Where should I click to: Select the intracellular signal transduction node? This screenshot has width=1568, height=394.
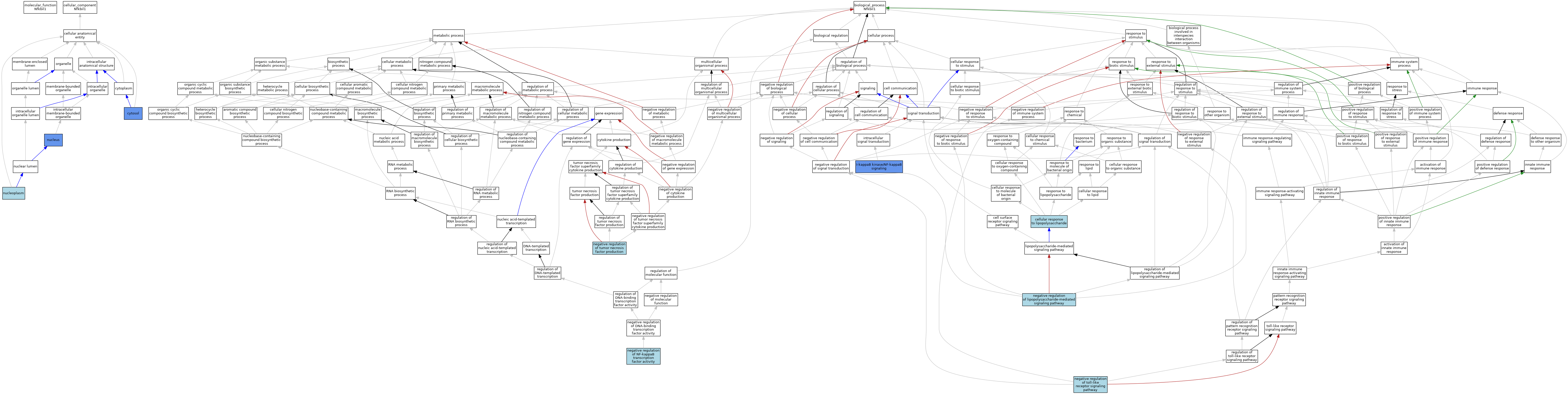(873, 140)
